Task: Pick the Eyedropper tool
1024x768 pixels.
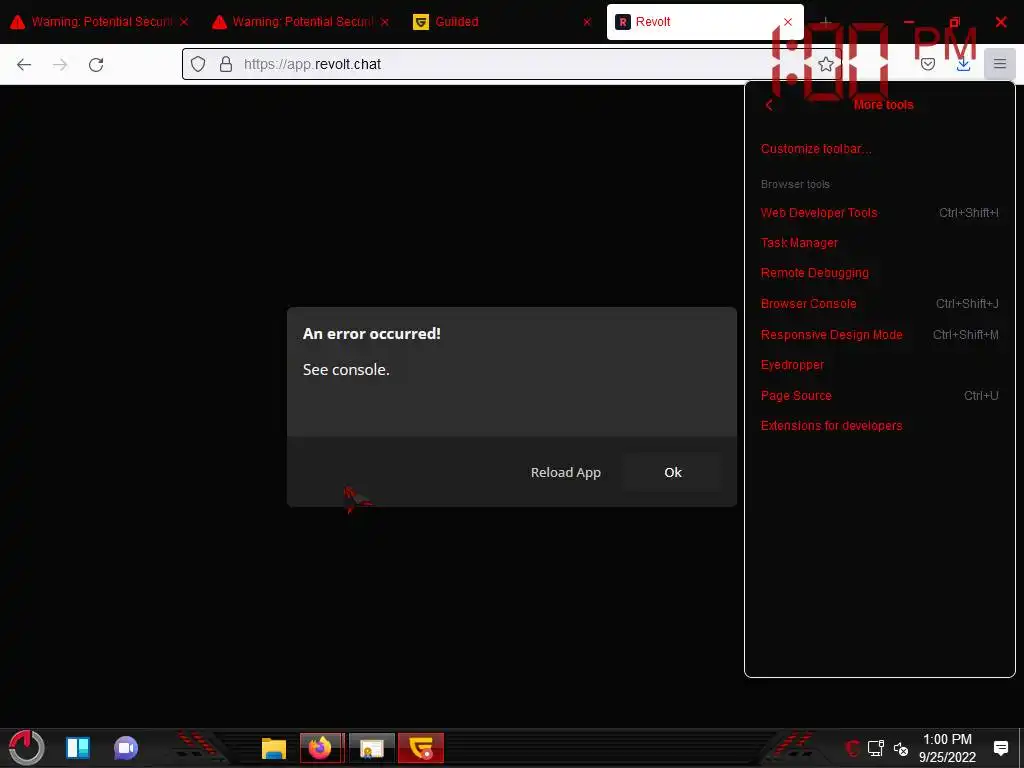Action: [x=880, y=364]
